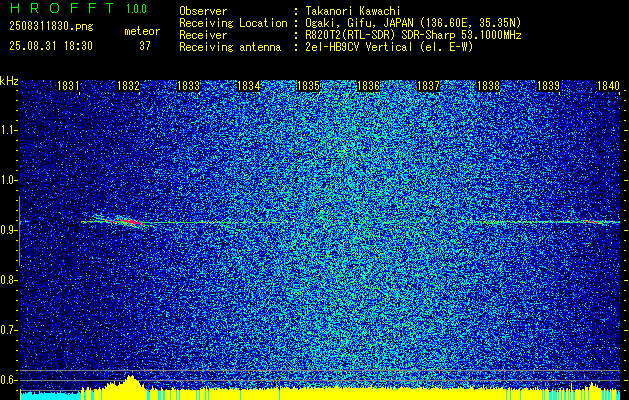Click time marker 1835
Viewport: 629px width, 400px height.
point(308,86)
